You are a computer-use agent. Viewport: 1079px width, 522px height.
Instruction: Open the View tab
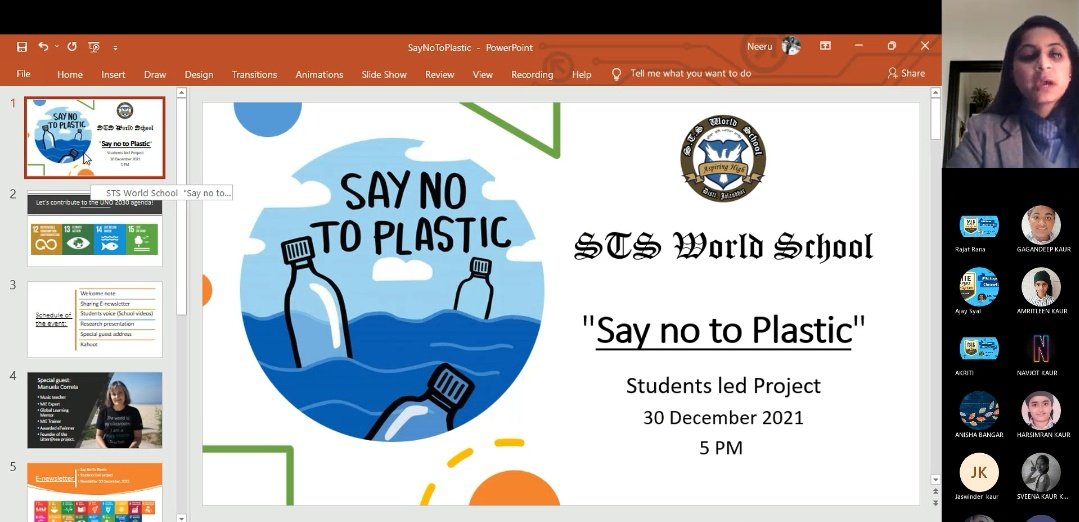(482, 74)
